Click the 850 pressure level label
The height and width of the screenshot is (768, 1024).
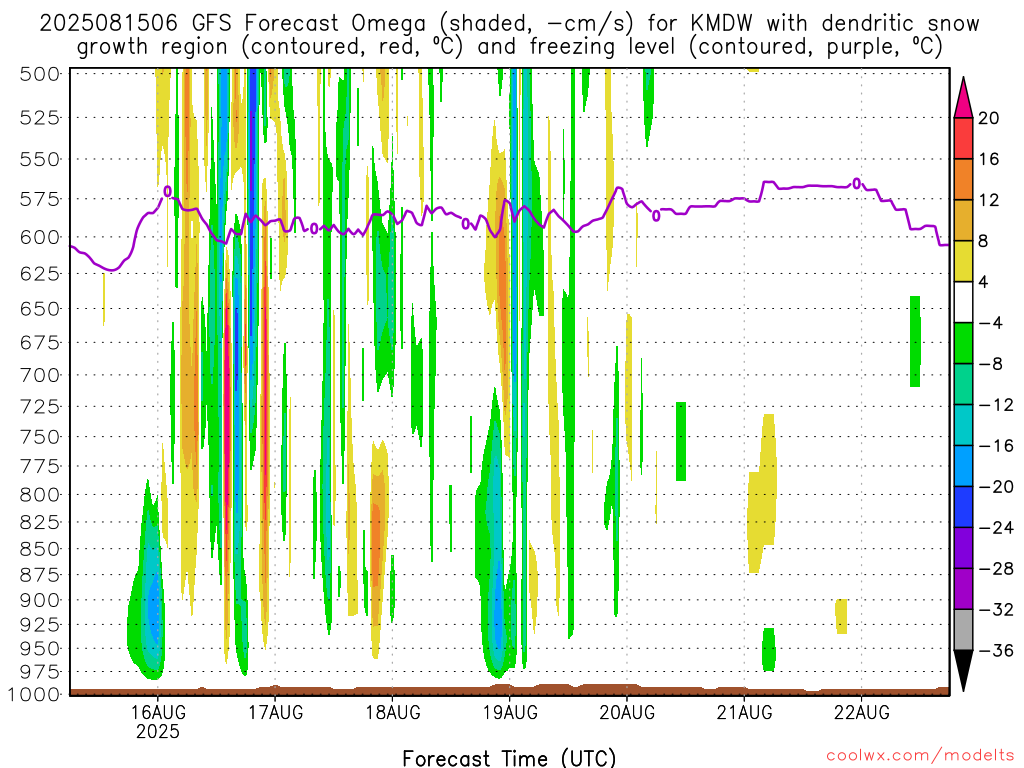pos(39,549)
